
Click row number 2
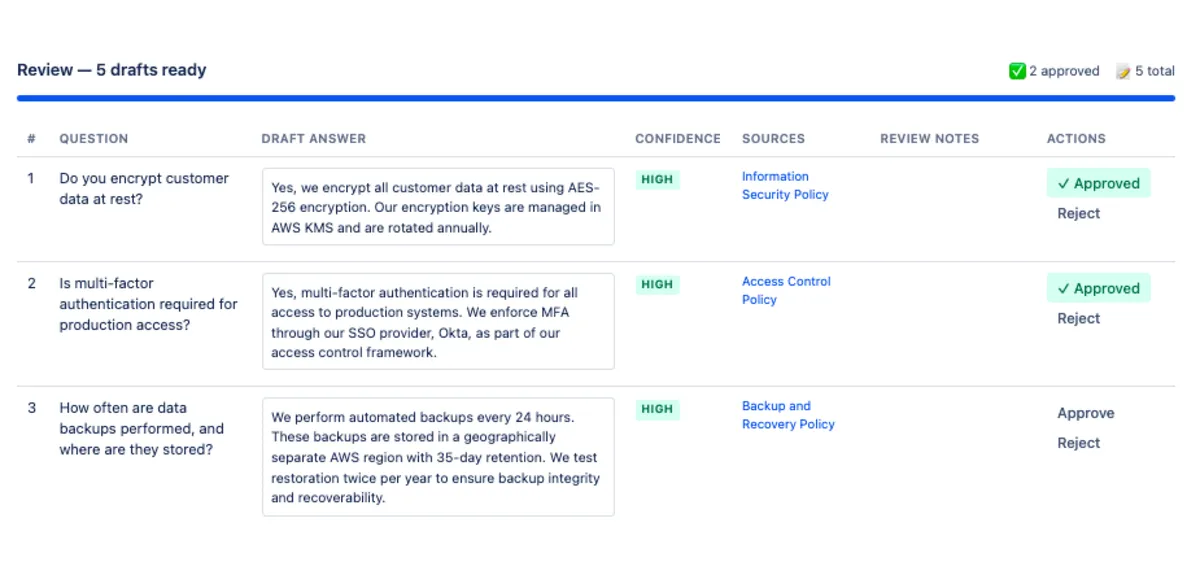[31, 283]
